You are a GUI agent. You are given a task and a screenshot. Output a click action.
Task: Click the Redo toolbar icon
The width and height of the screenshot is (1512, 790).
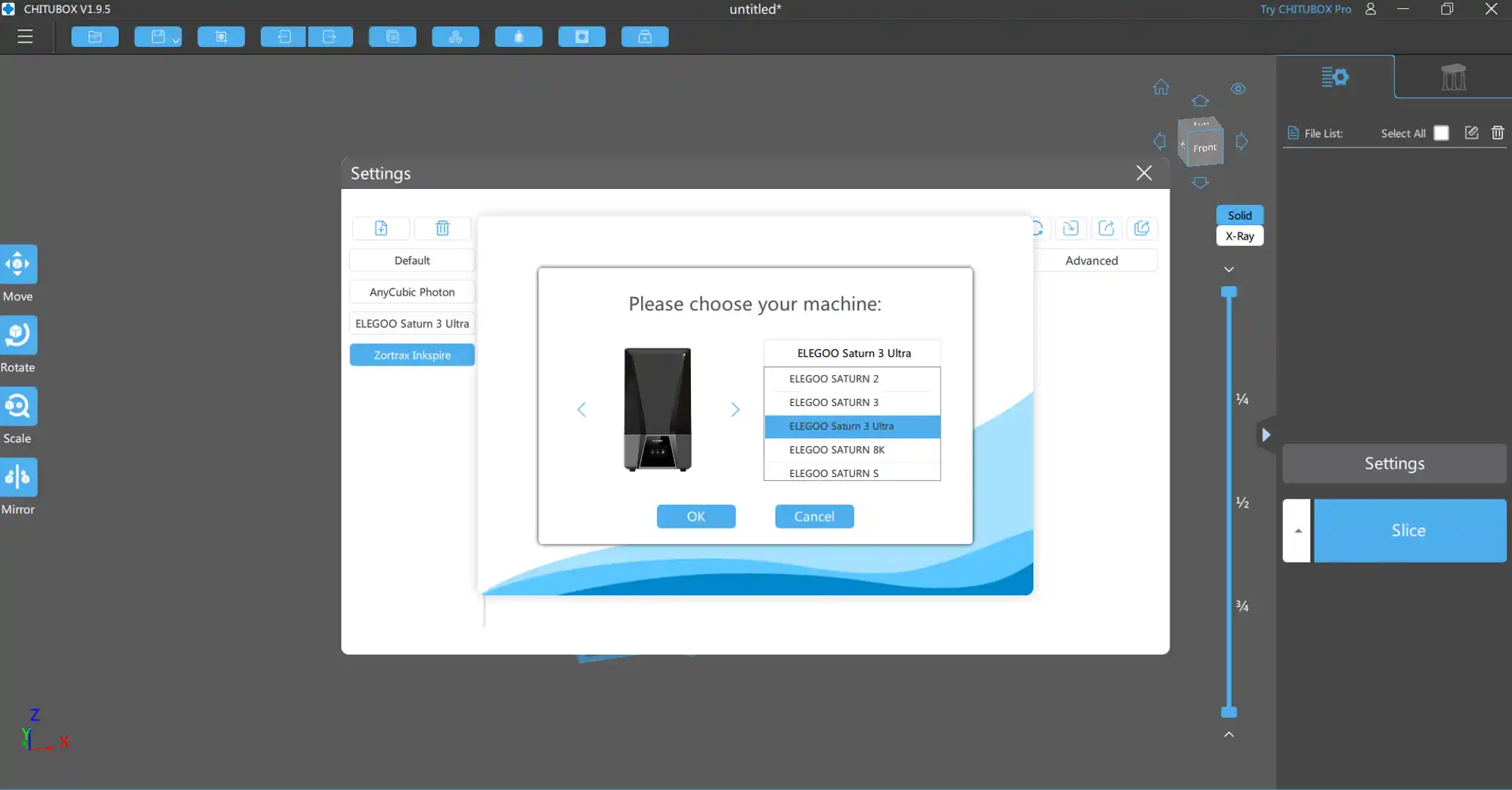pyautogui.click(x=330, y=36)
